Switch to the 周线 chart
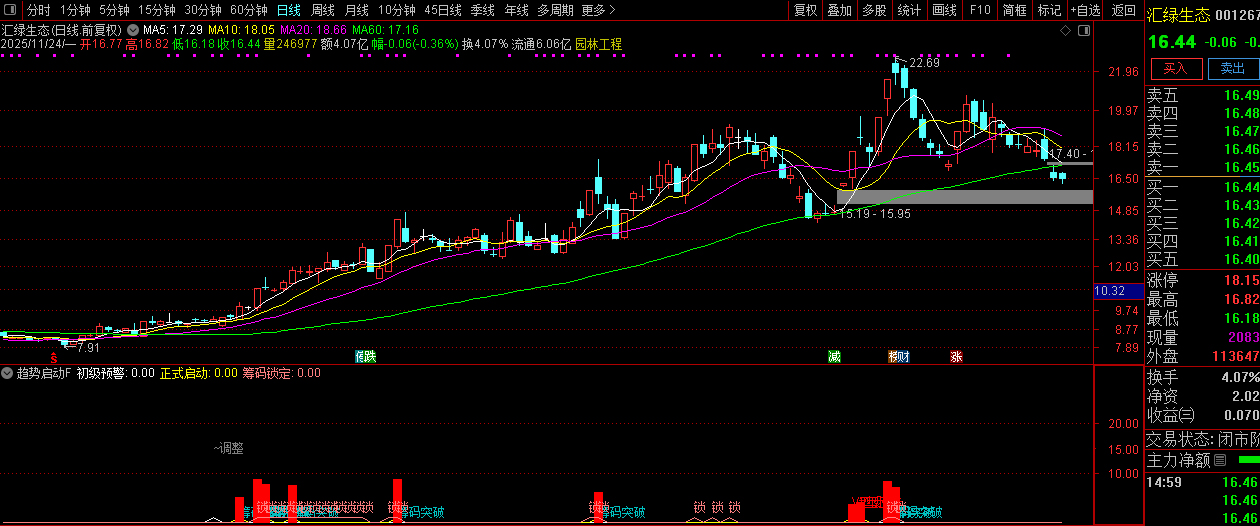 pyautogui.click(x=323, y=10)
